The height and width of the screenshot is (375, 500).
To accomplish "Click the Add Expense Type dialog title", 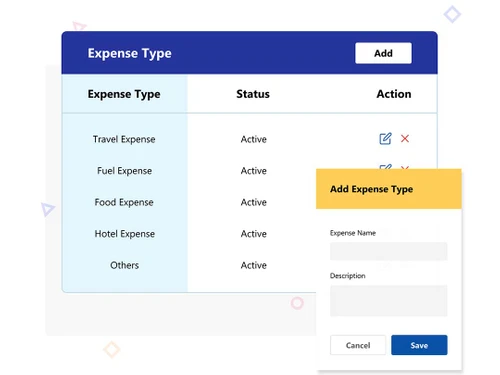I will tap(371, 189).
